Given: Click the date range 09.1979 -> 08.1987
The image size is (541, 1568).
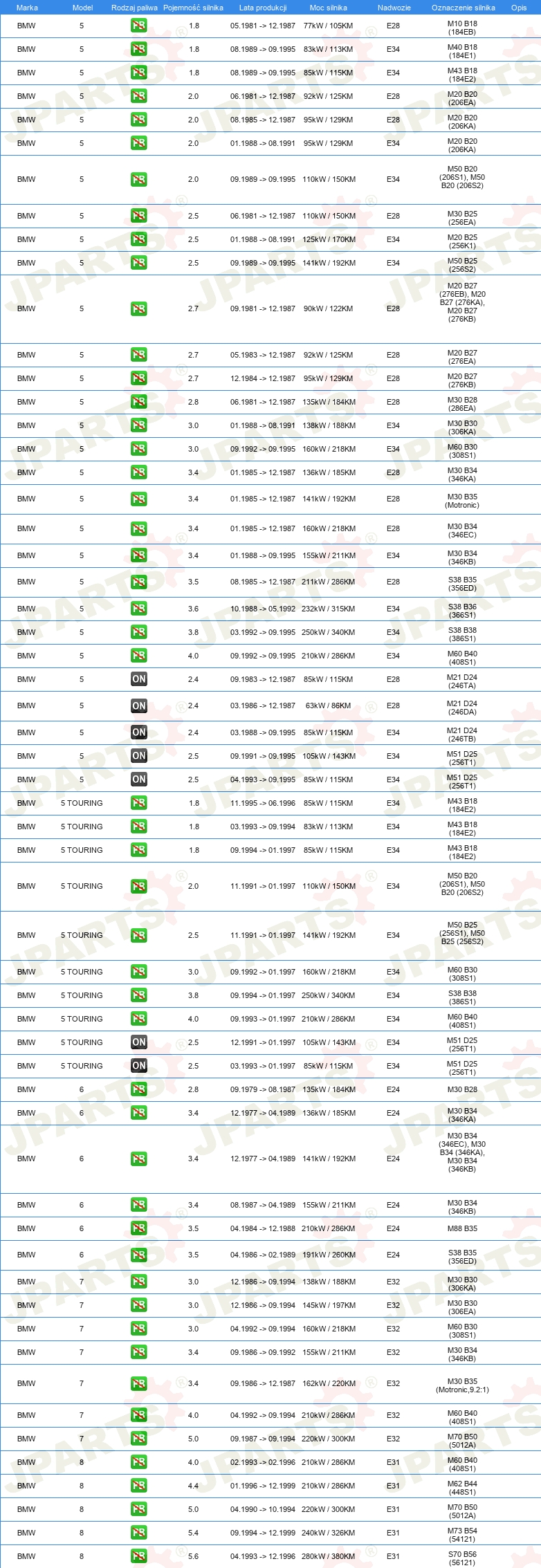Looking at the screenshot, I should point(263,1089).
